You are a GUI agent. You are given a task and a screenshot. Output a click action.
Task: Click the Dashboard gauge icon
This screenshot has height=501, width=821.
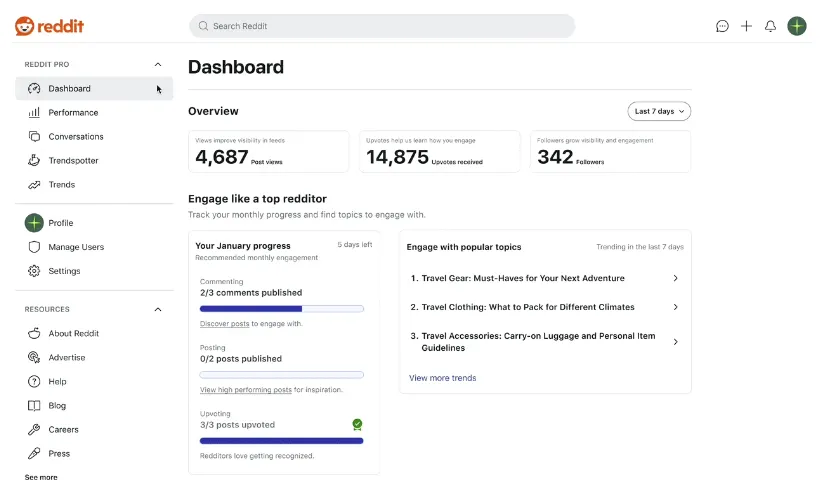click(x=34, y=88)
